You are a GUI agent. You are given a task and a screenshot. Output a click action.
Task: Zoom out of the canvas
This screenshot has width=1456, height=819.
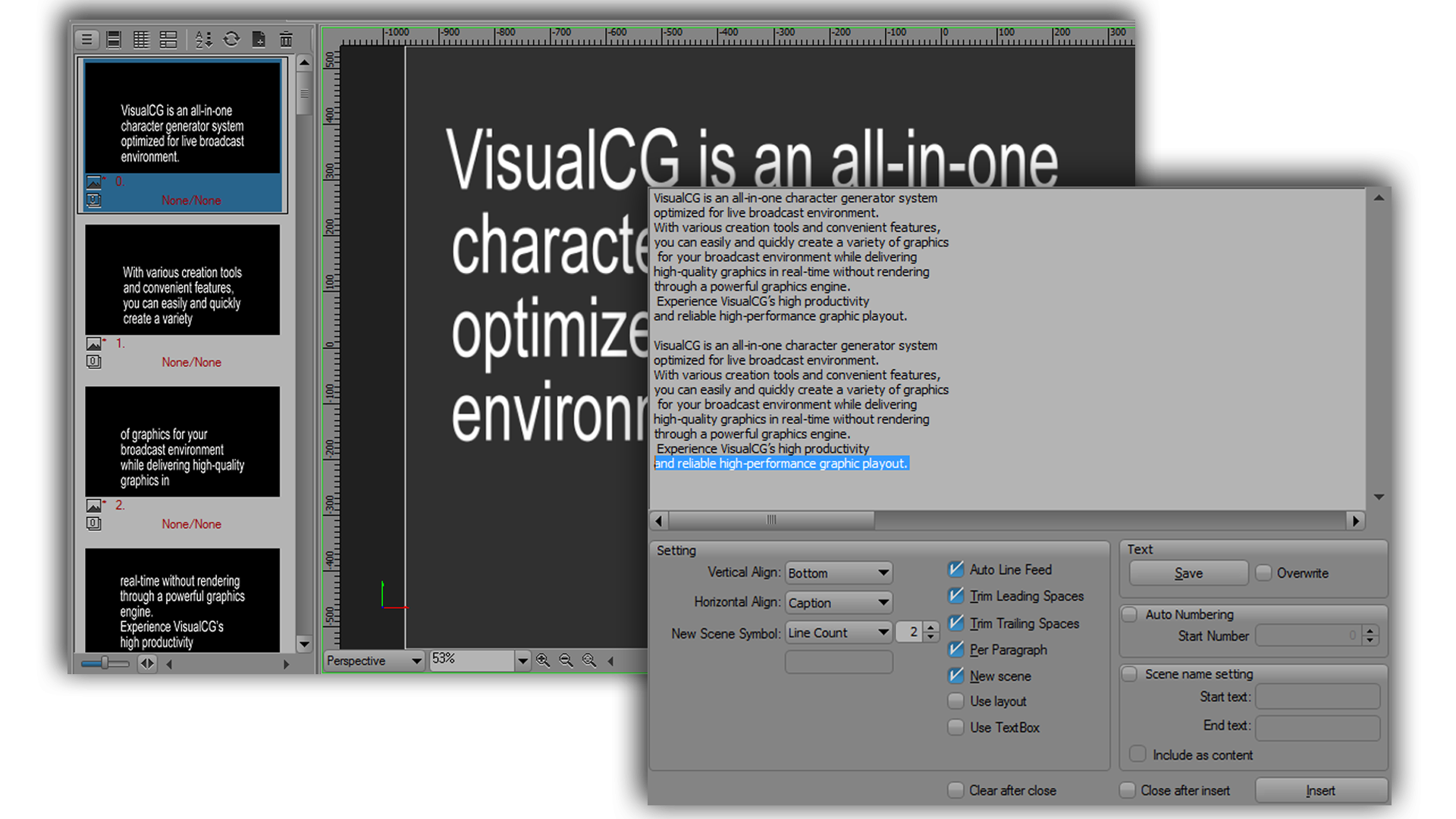(x=566, y=661)
